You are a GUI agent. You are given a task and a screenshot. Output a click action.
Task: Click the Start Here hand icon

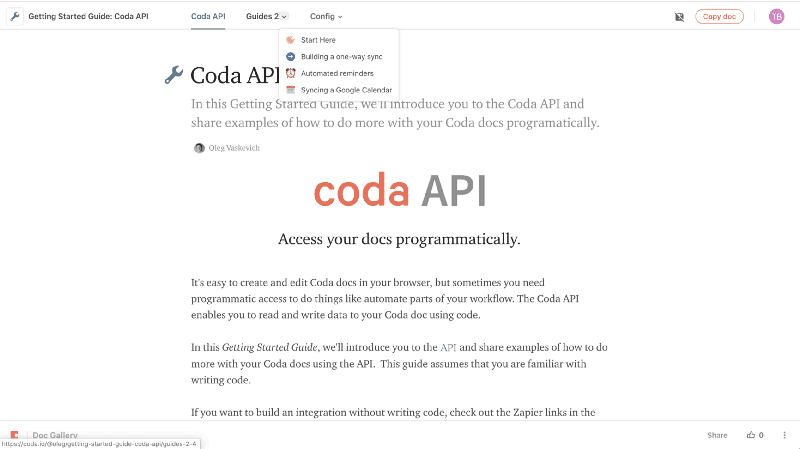pyautogui.click(x=290, y=40)
